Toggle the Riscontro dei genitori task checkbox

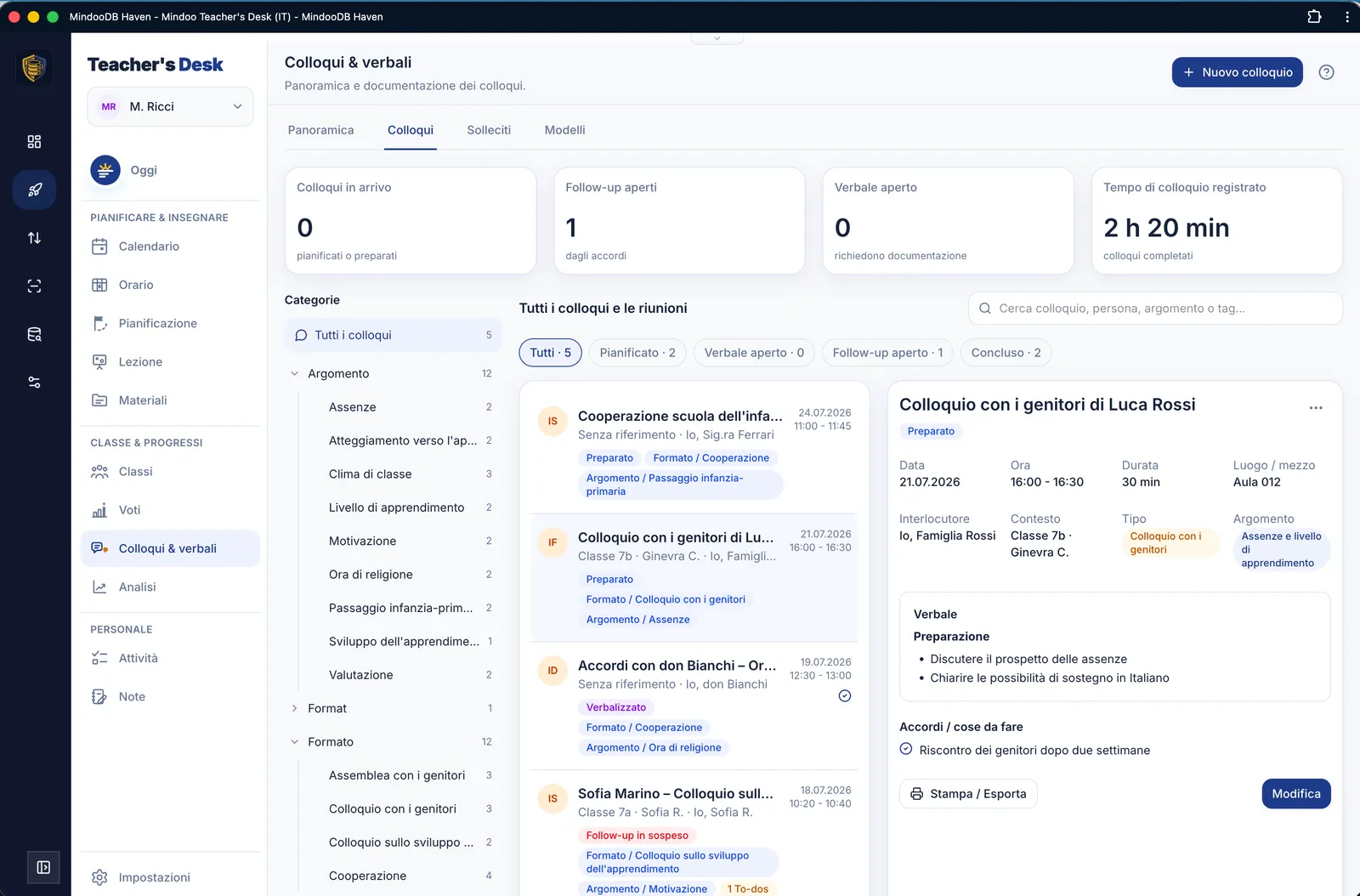906,749
